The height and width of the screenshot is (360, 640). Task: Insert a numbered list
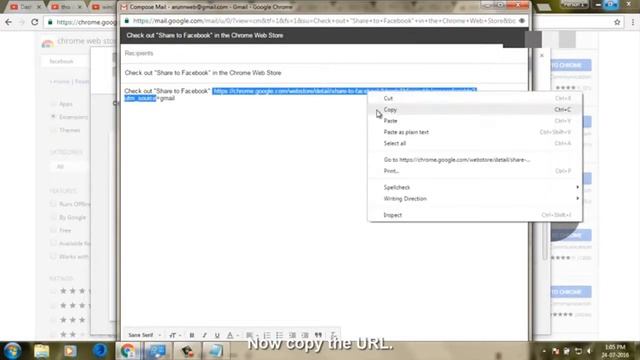coord(267,335)
